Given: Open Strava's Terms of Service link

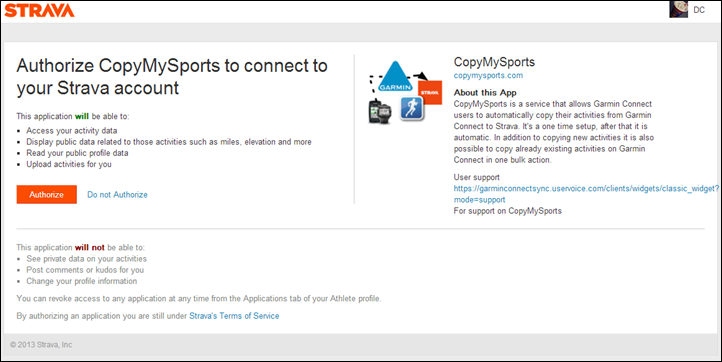Looking at the screenshot, I should (x=234, y=316).
